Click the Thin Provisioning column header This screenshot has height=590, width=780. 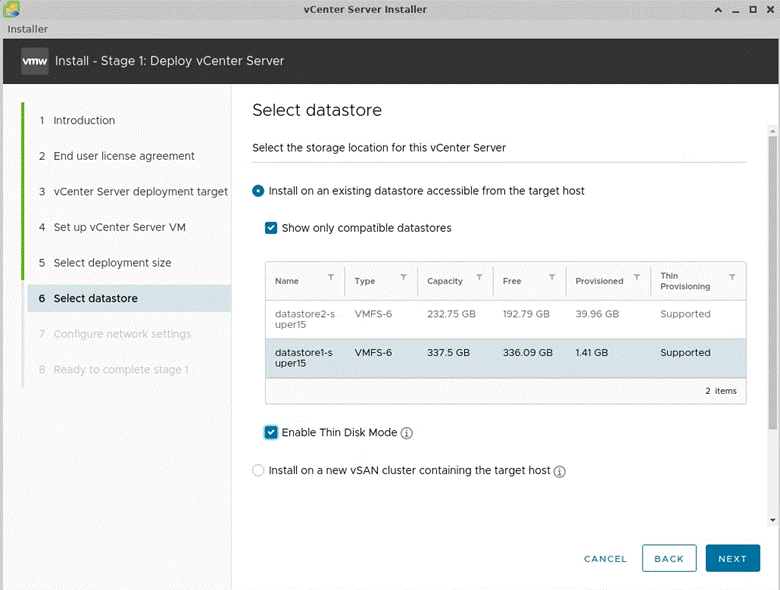(685, 281)
